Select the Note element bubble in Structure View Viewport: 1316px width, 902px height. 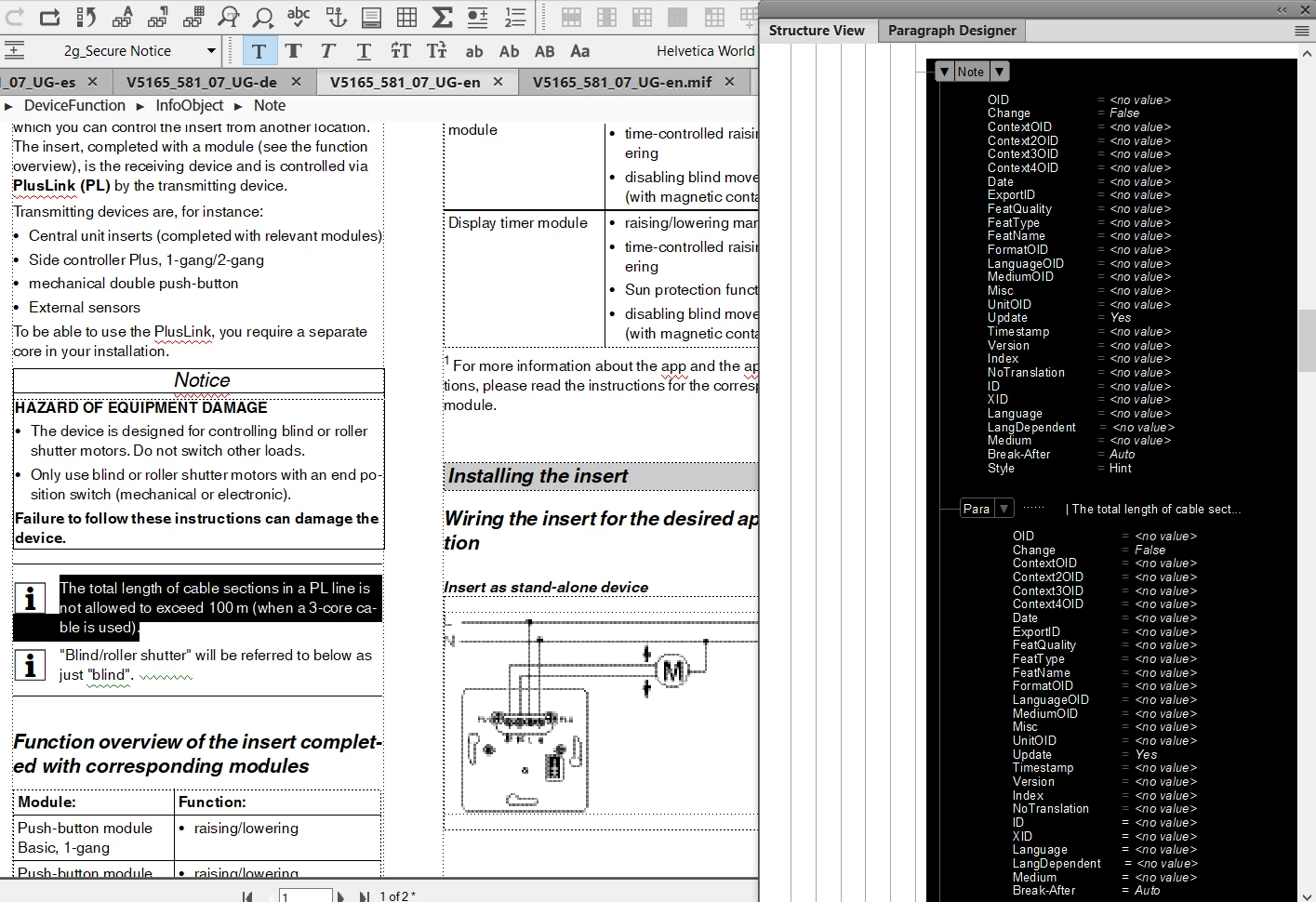pos(970,72)
